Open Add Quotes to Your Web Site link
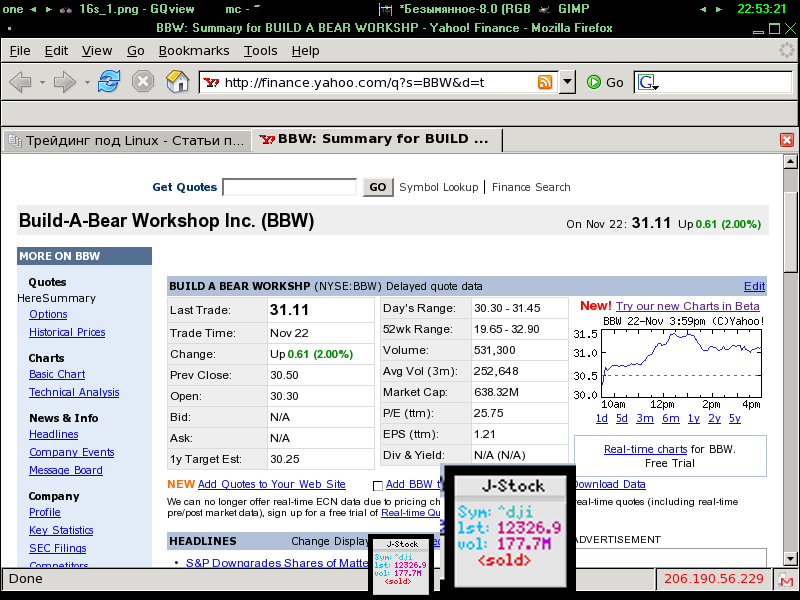Screen dimensions: 800x600 (x=271, y=484)
